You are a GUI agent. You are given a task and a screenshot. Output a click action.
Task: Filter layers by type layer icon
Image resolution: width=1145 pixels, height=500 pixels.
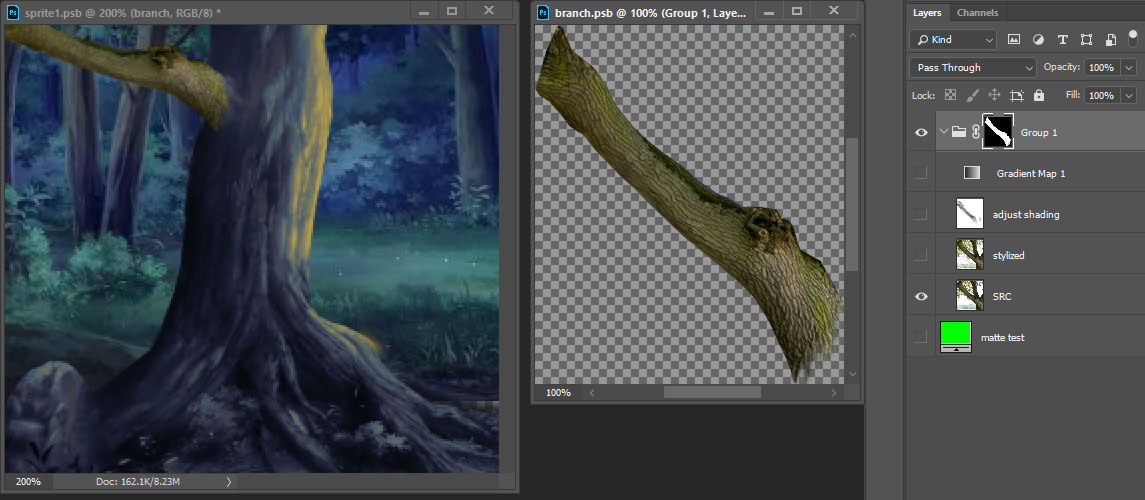pyautogui.click(x=1062, y=40)
